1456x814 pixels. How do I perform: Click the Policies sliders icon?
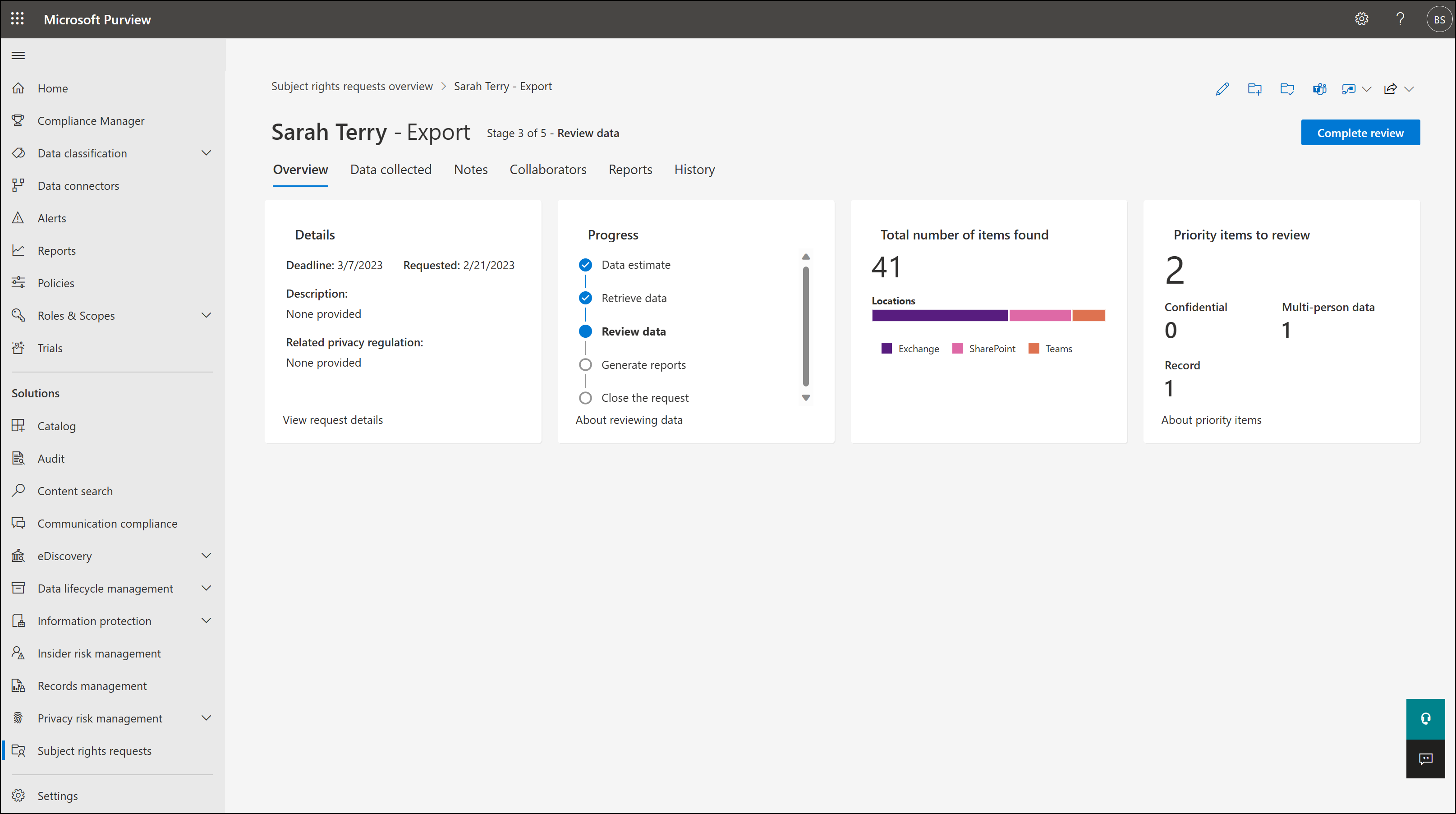click(18, 283)
